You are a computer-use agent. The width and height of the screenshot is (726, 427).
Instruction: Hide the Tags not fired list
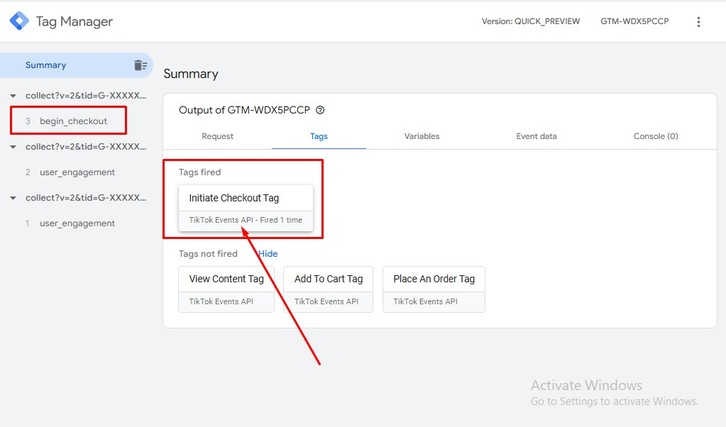(268, 254)
